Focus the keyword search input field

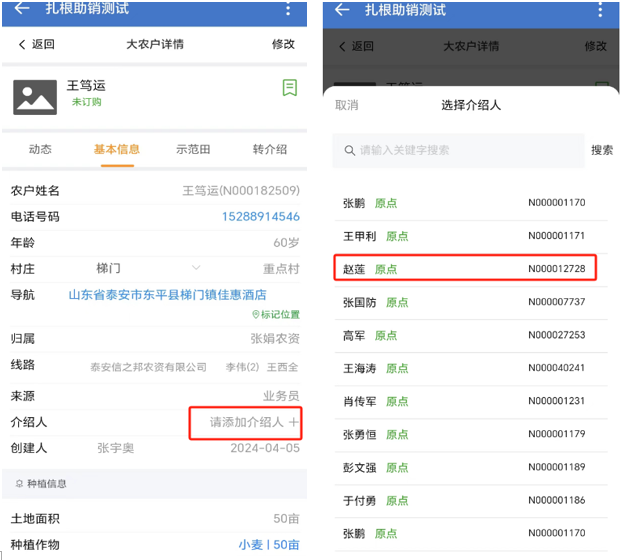point(459,150)
